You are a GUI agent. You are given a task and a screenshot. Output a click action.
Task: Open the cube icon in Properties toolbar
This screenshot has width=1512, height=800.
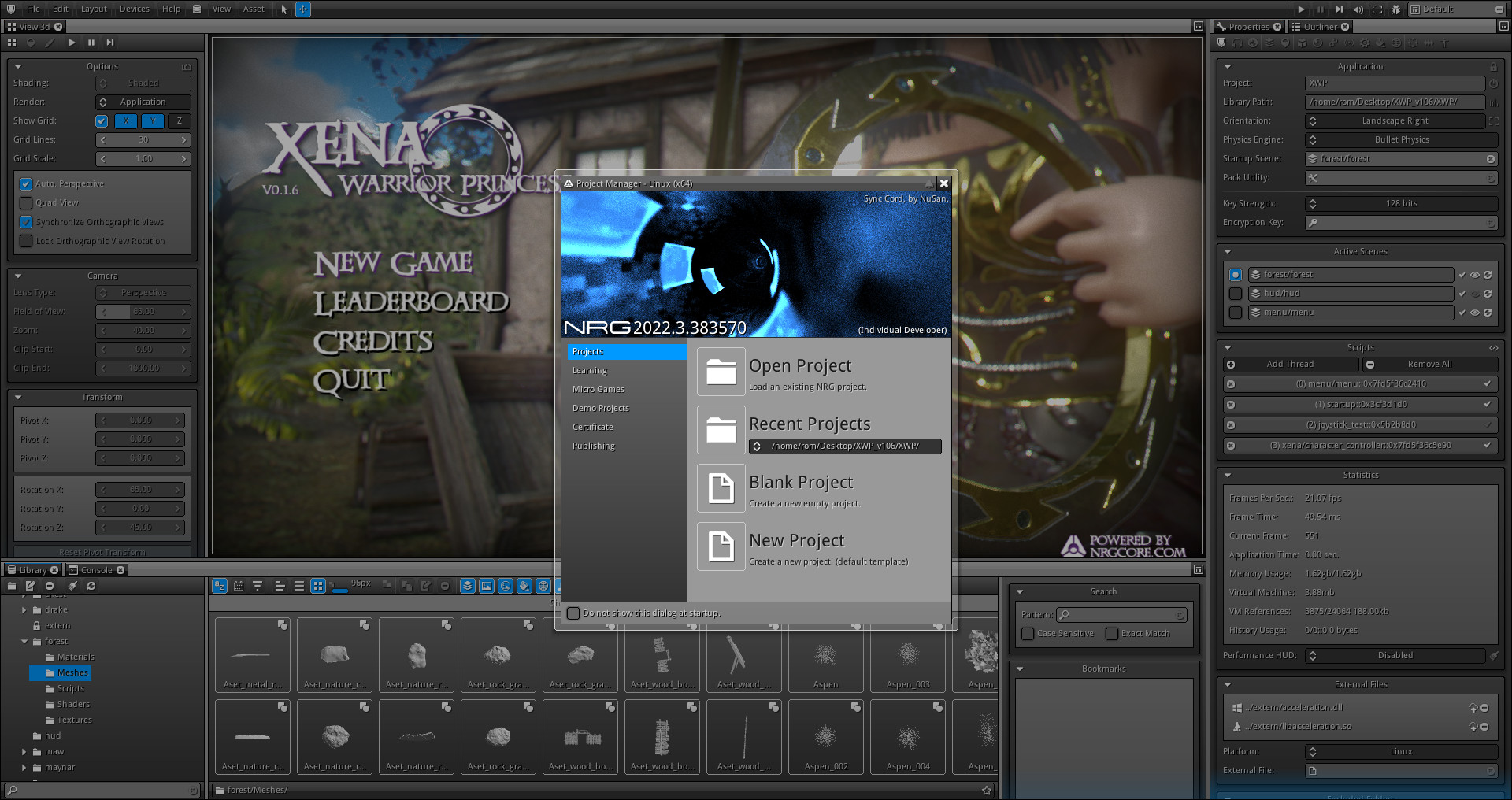[x=1301, y=43]
